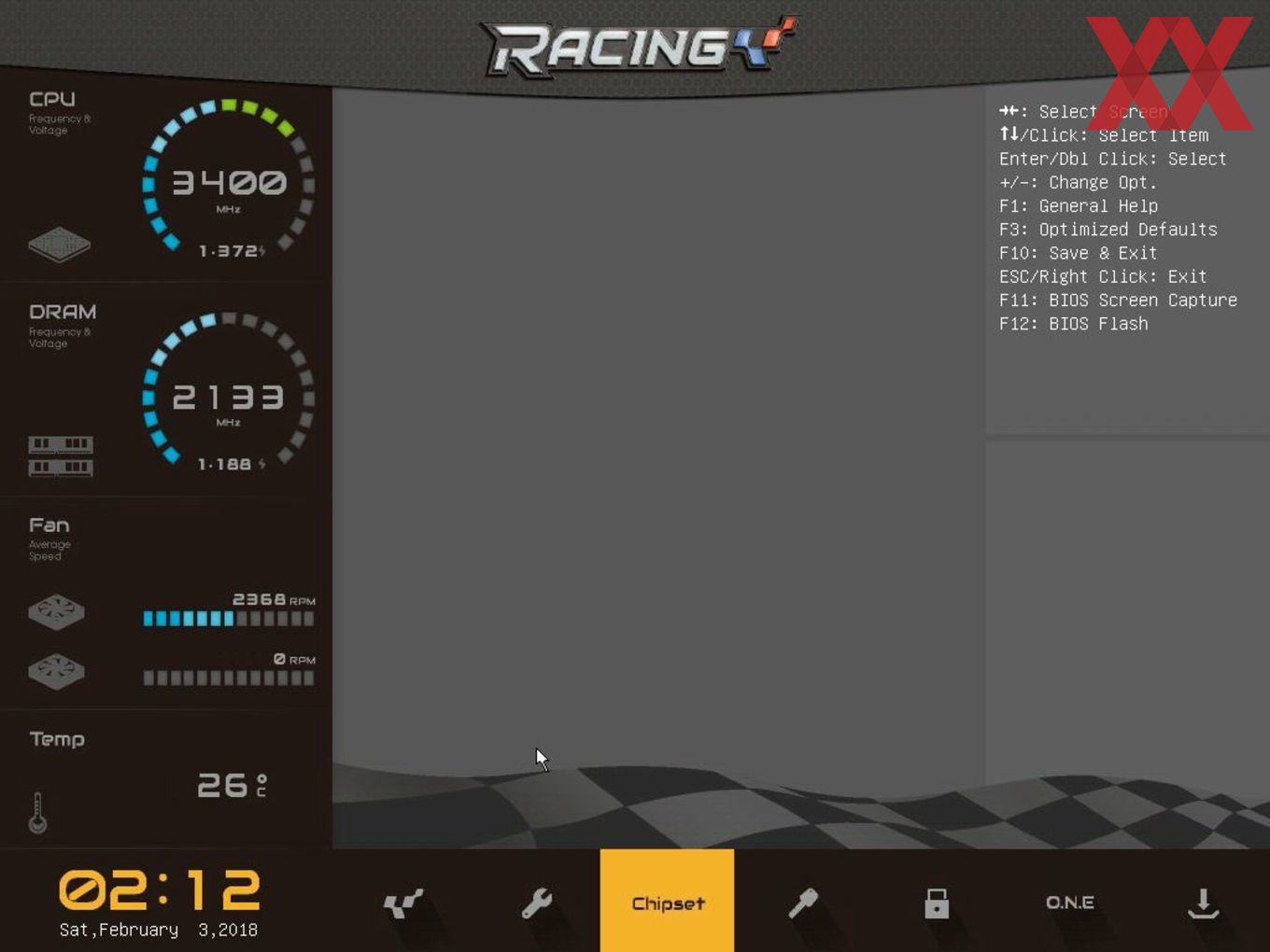
Task: Click the CPU 3400 MHz frequency gauge
Action: coord(229,177)
